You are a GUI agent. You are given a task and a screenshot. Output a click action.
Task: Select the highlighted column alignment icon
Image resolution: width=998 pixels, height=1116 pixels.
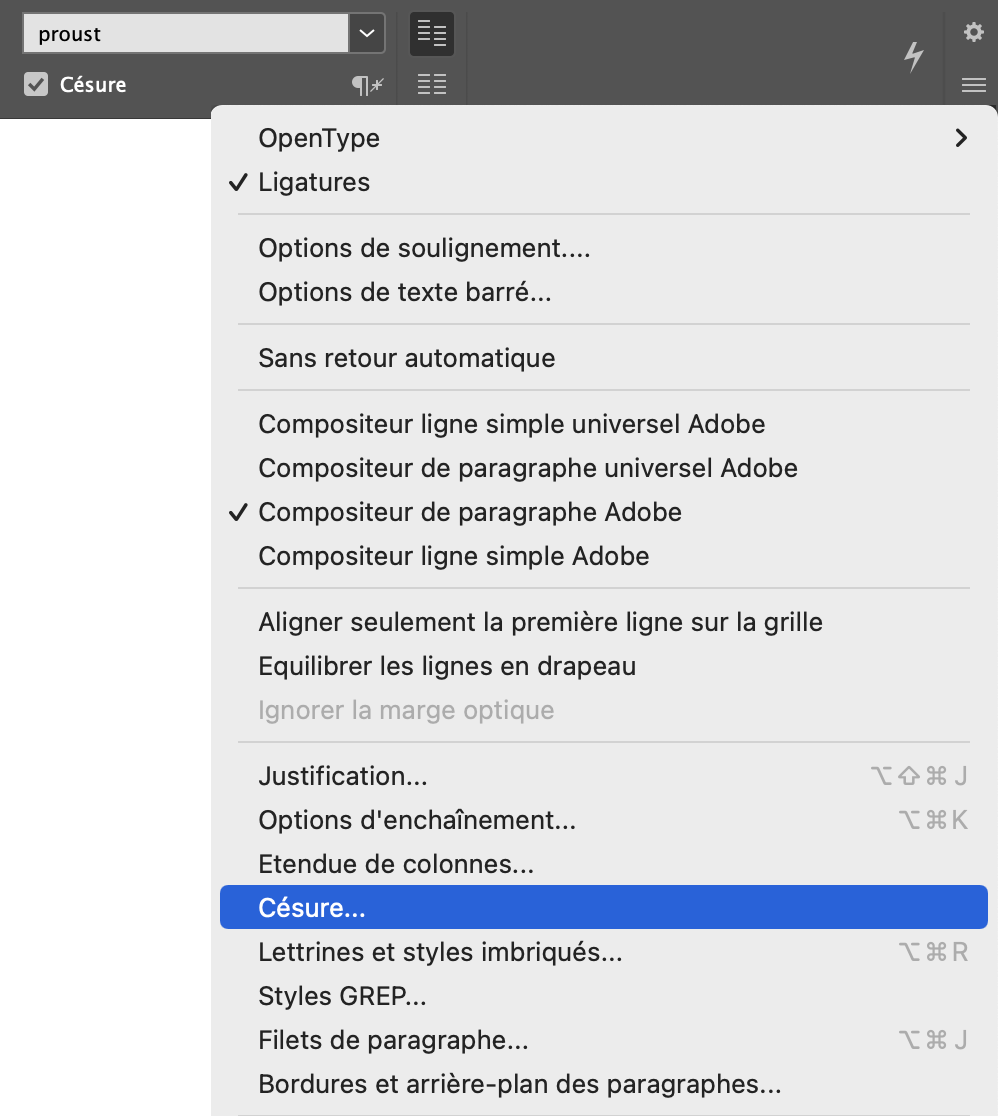[432, 34]
